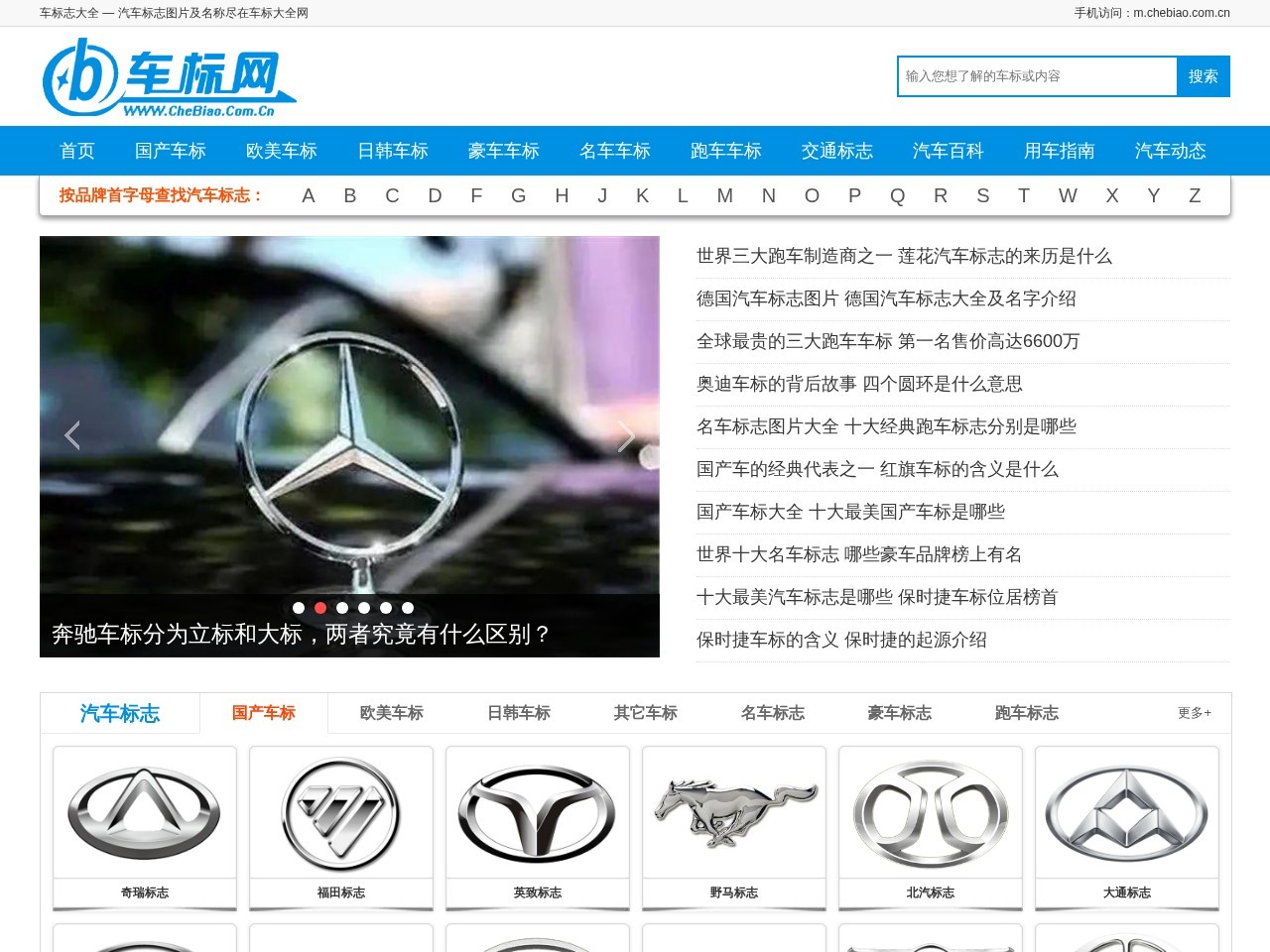Click the 汽车标志 section heading
This screenshot has height=952, width=1270.
(120, 714)
